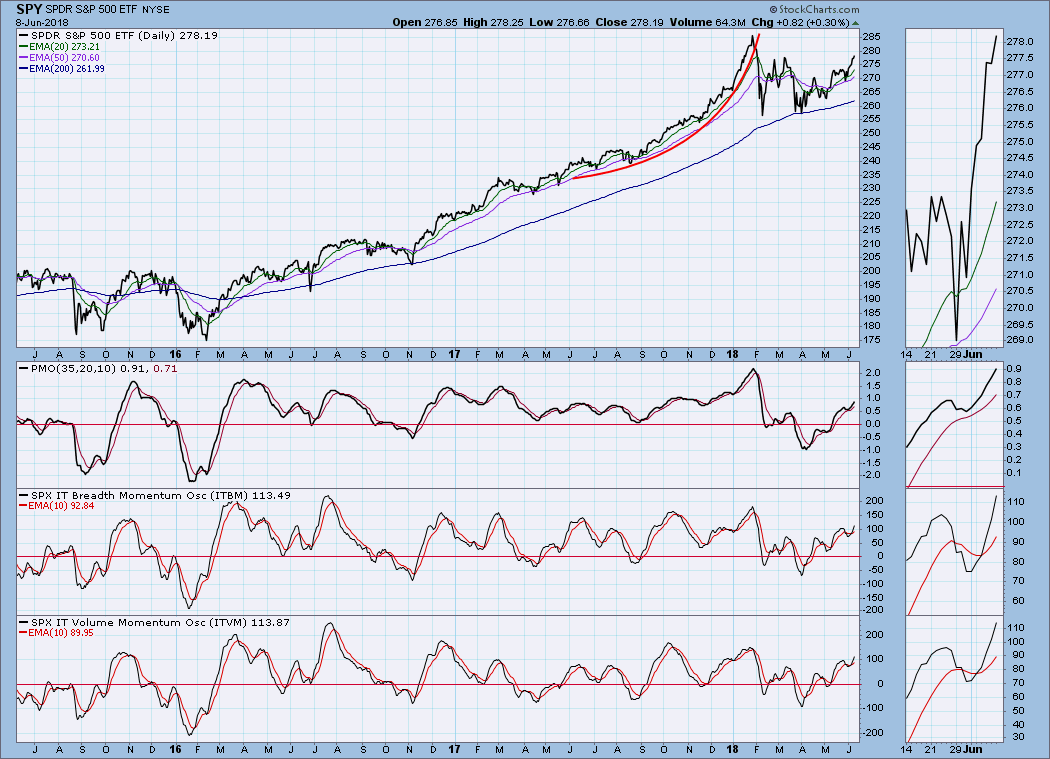
Task: Click the PMO(35,20,10) indicator label
Action: pyautogui.click(x=98, y=368)
